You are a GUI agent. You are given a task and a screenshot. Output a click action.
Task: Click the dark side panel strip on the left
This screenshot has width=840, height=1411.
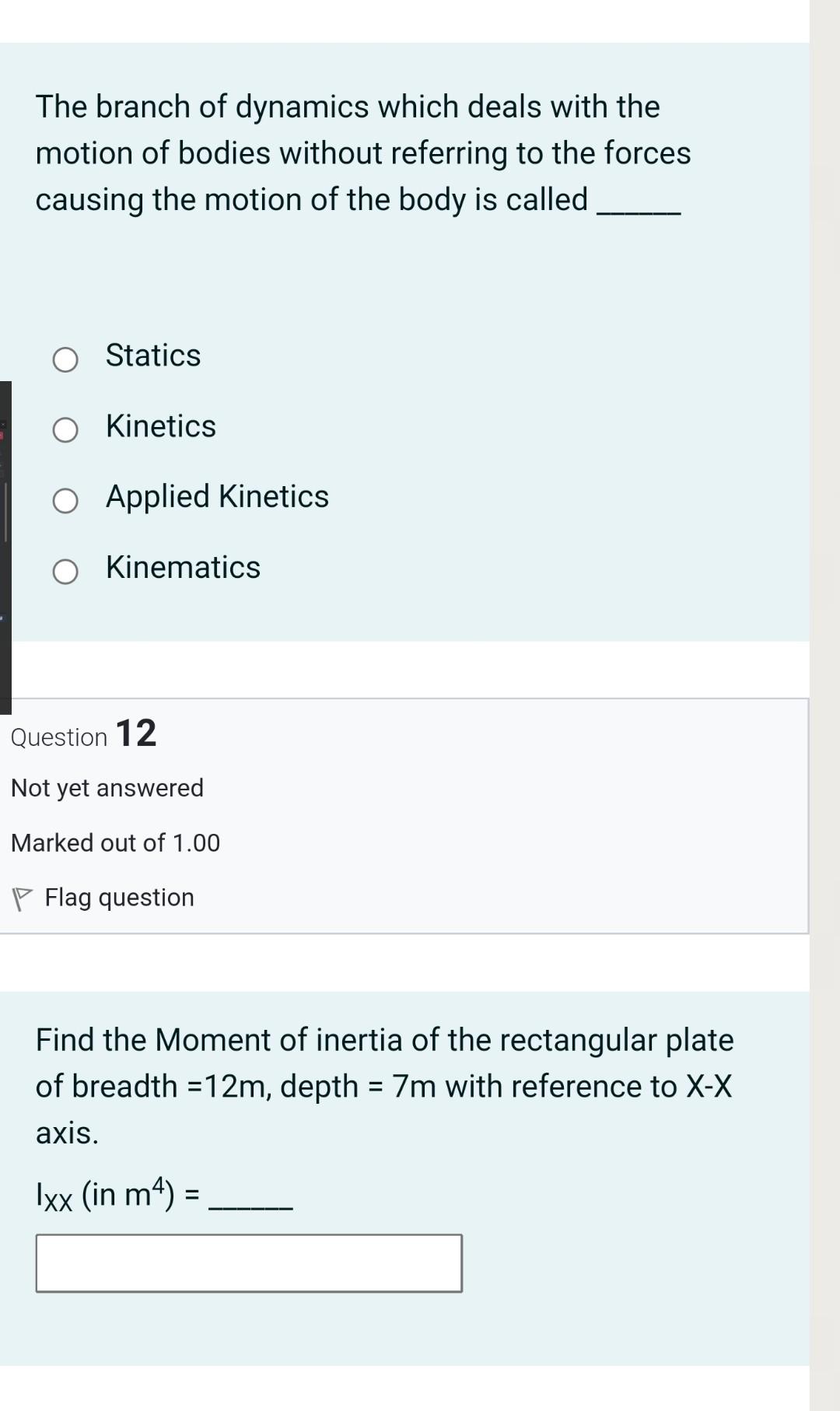5,544
